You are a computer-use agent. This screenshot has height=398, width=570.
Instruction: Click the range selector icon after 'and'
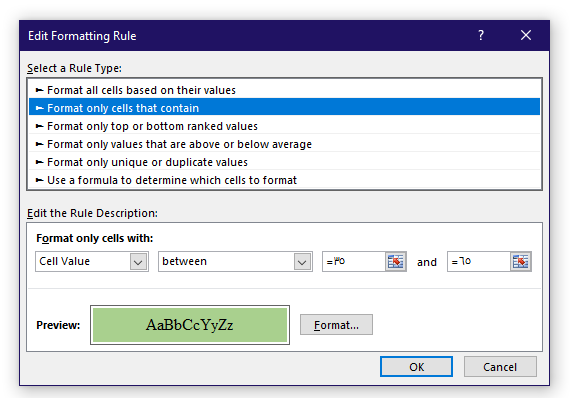pyautogui.click(x=521, y=261)
